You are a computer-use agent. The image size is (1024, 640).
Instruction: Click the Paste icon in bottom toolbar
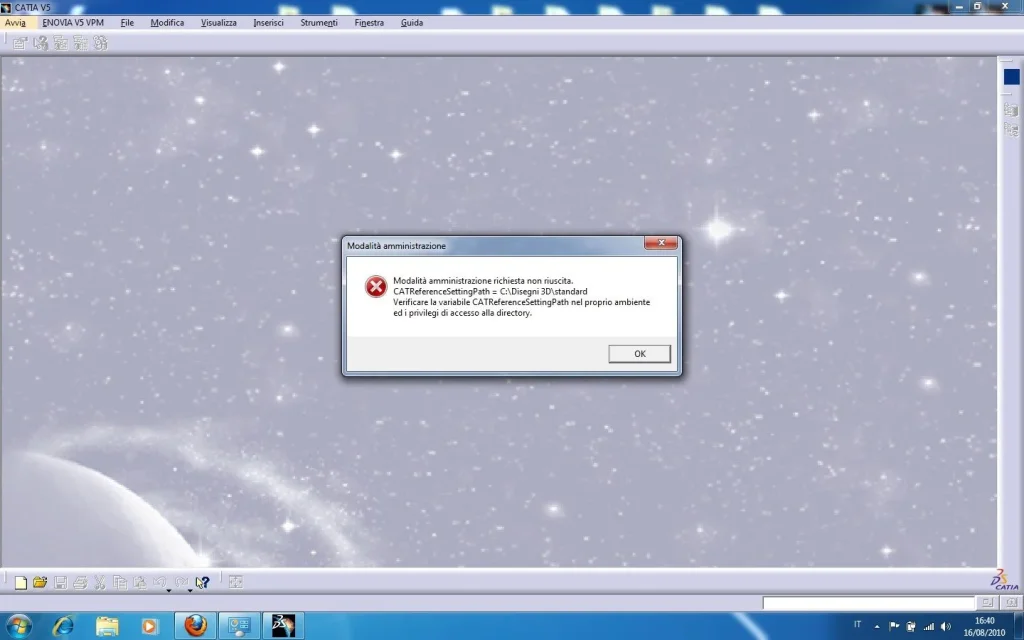click(x=140, y=582)
